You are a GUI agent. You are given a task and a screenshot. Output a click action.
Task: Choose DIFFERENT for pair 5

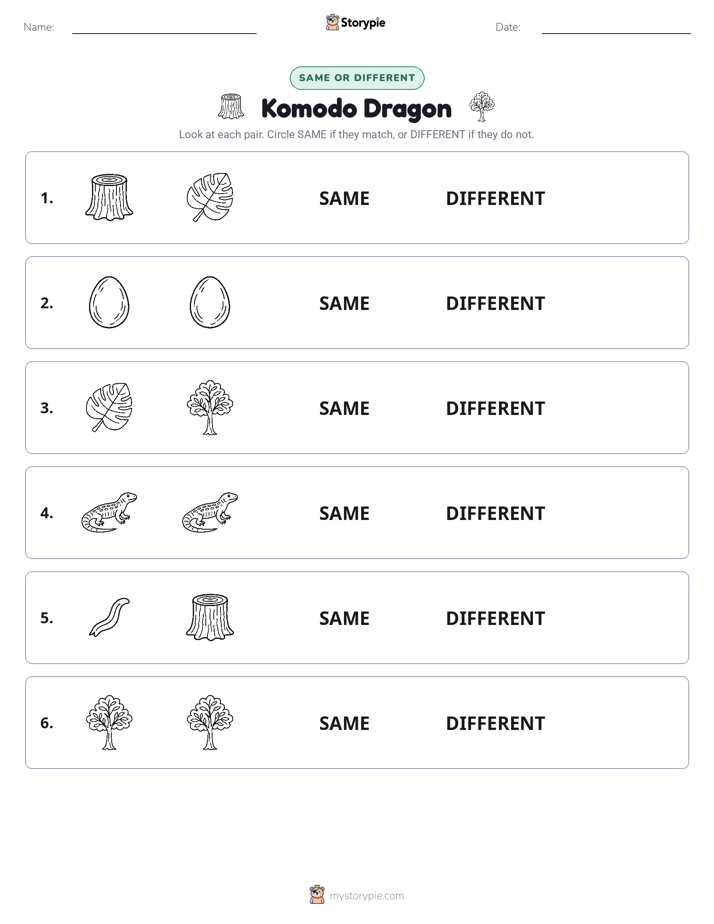point(495,618)
